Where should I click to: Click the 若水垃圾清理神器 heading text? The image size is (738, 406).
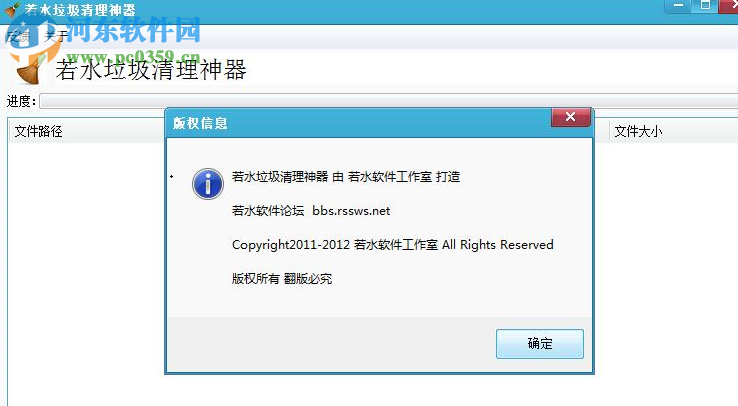tap(151, 70)
